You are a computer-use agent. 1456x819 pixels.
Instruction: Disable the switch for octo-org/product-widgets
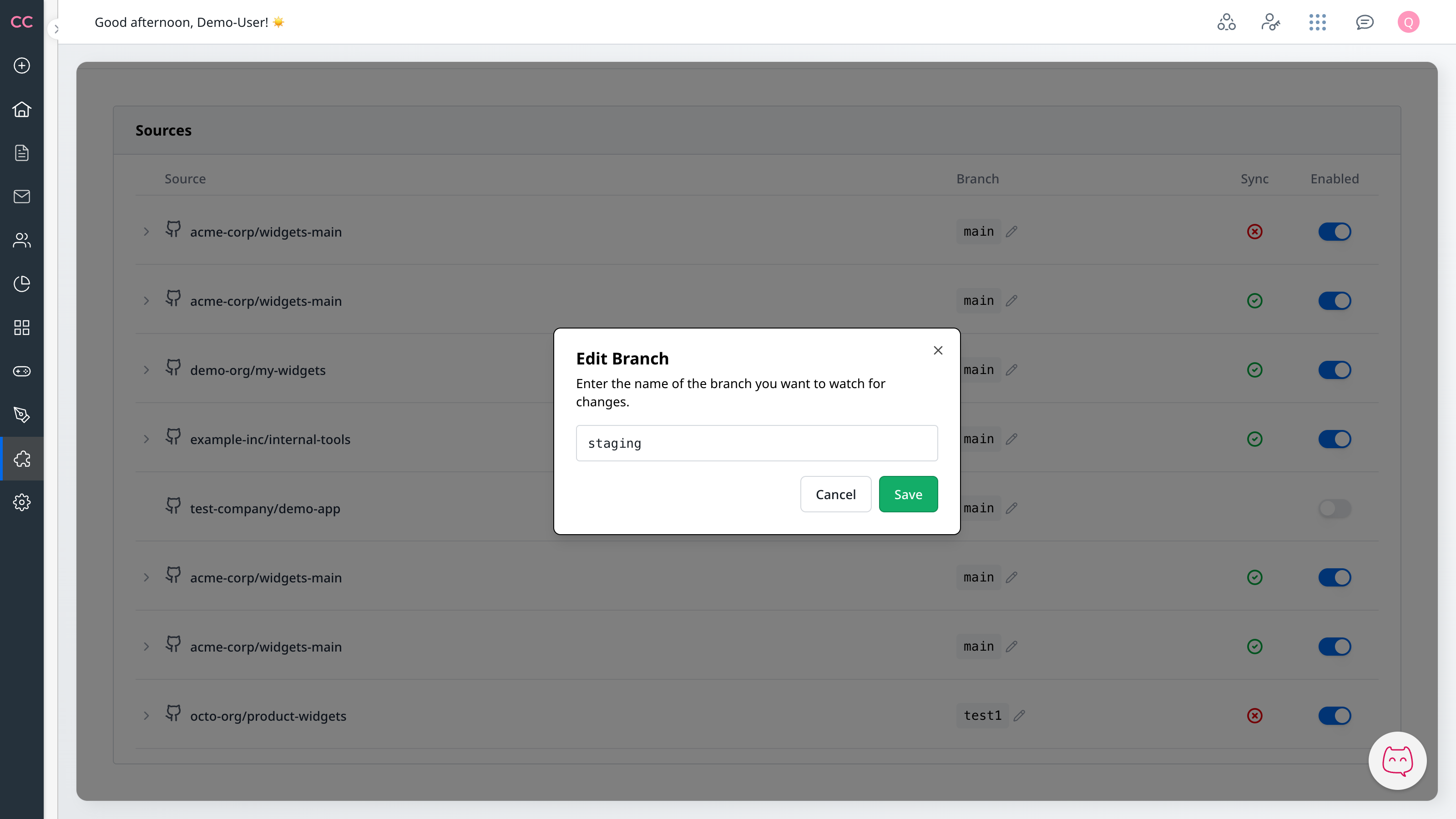(x=1335, y=716)
